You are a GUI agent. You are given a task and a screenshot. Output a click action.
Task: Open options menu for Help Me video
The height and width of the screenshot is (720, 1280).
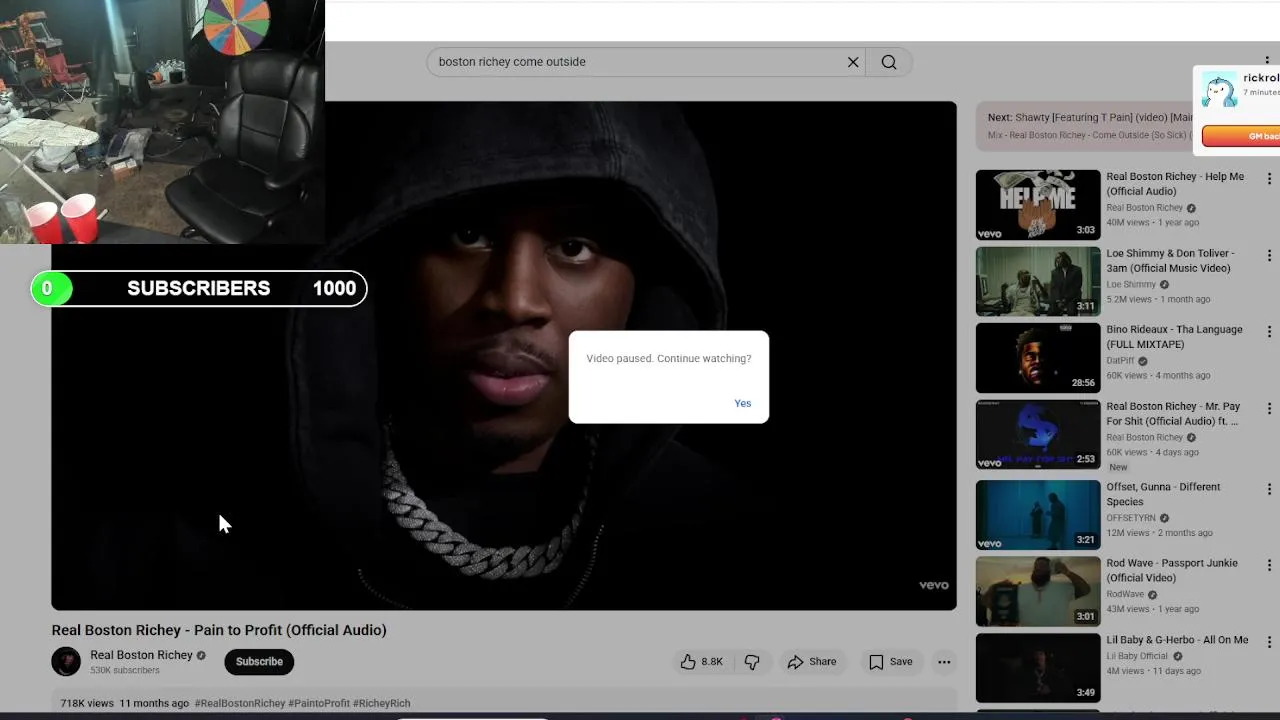[1269, 179]
